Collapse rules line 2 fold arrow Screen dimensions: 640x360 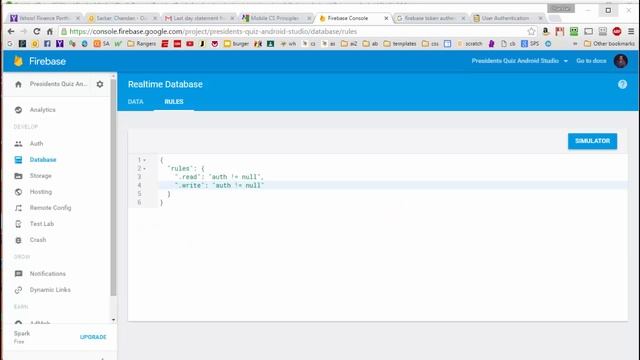(144, 169)
